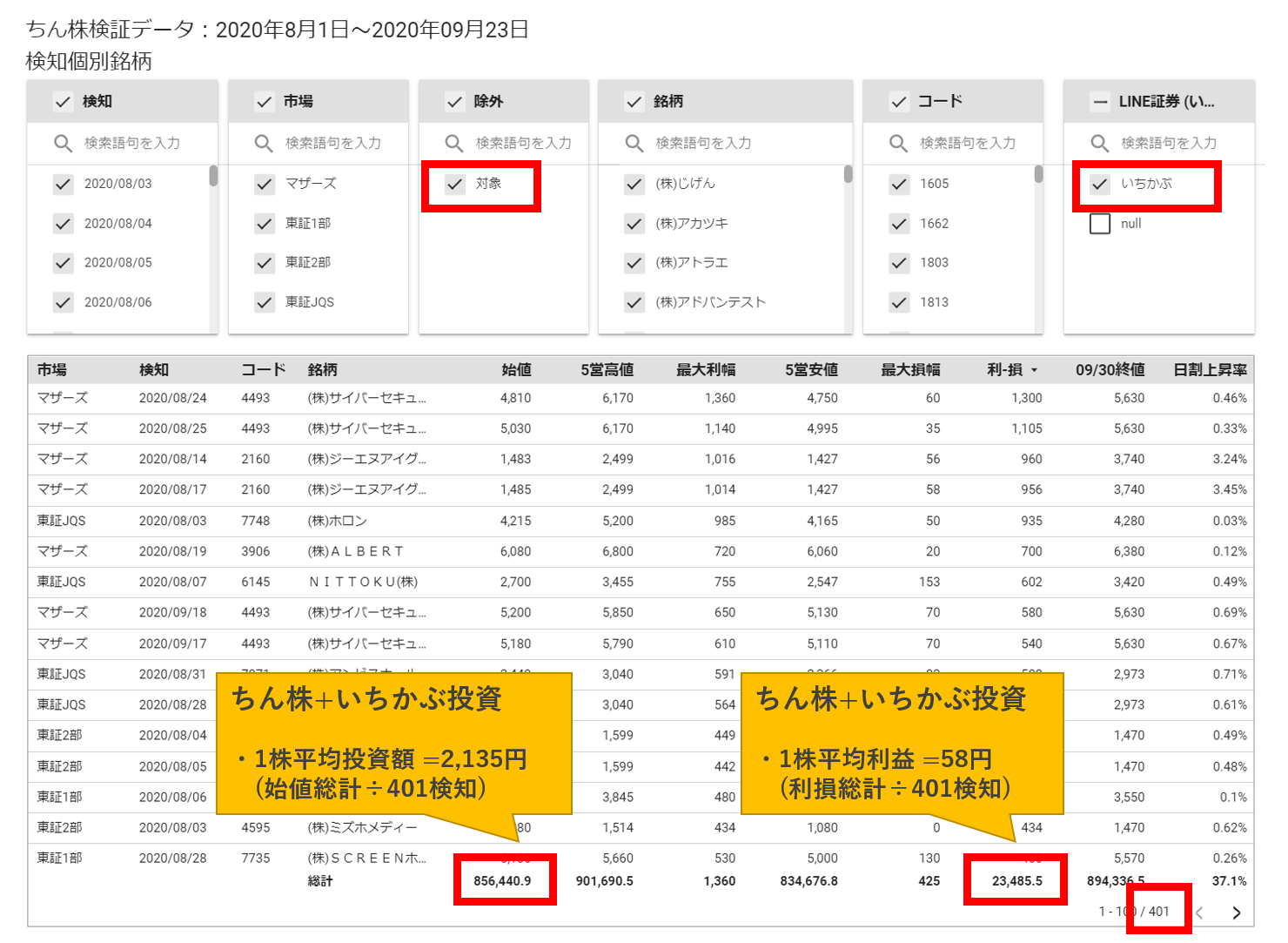The height and width of the screenshot is (943, 1288).
Task: Click the 09/30終値 column header
Action: [1110, 370]
